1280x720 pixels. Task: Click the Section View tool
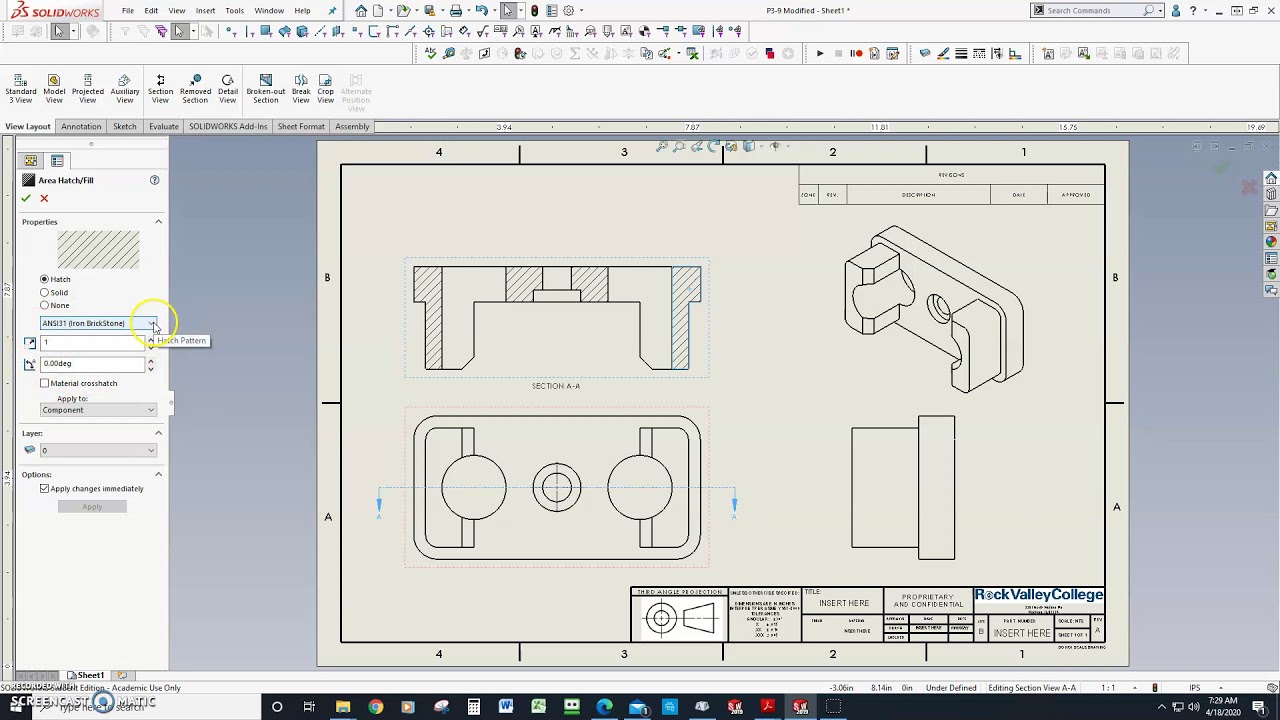[x=160, y=88]
